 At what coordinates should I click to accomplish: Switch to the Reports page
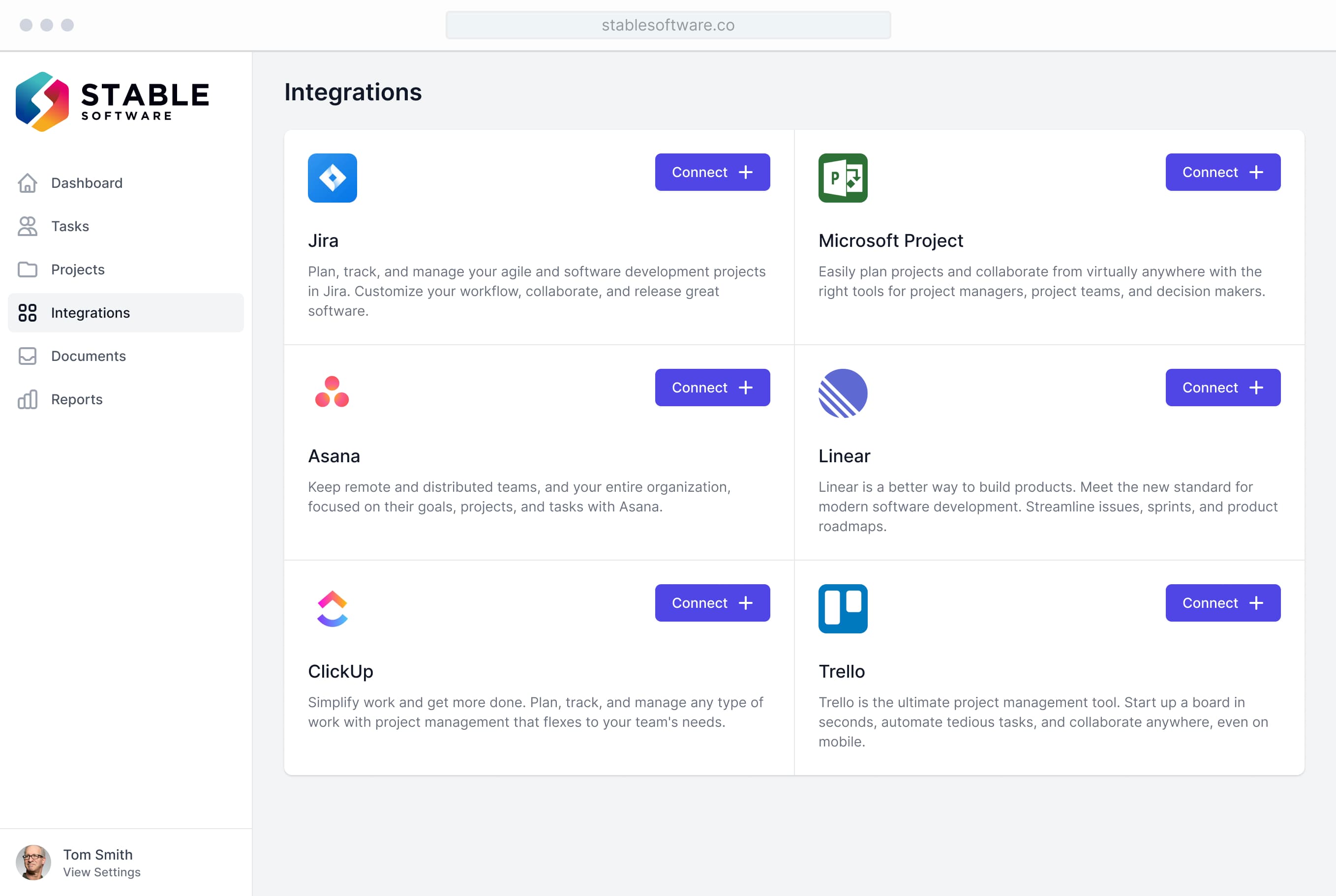pos(126,399)
